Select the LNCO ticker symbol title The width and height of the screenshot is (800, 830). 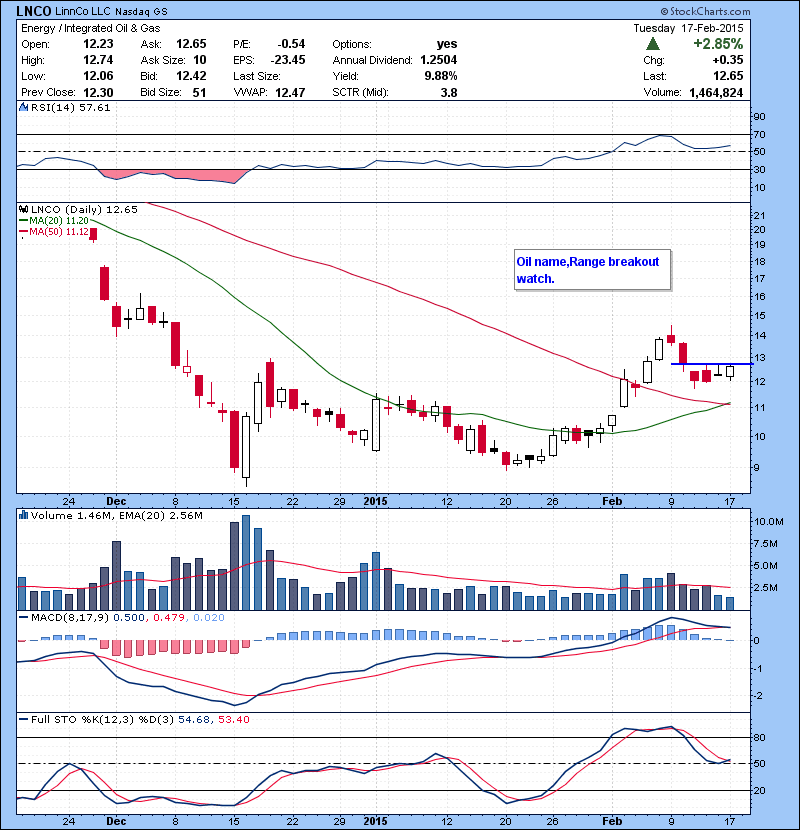33,11
